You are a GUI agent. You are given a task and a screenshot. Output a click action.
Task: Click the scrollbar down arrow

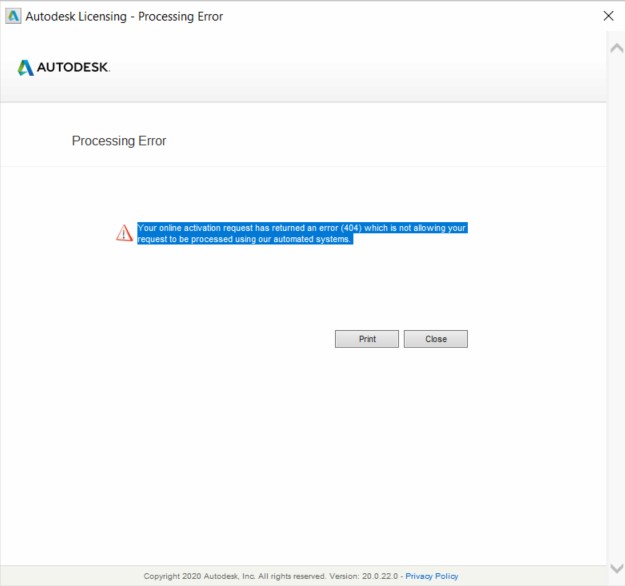coord(617,568)
